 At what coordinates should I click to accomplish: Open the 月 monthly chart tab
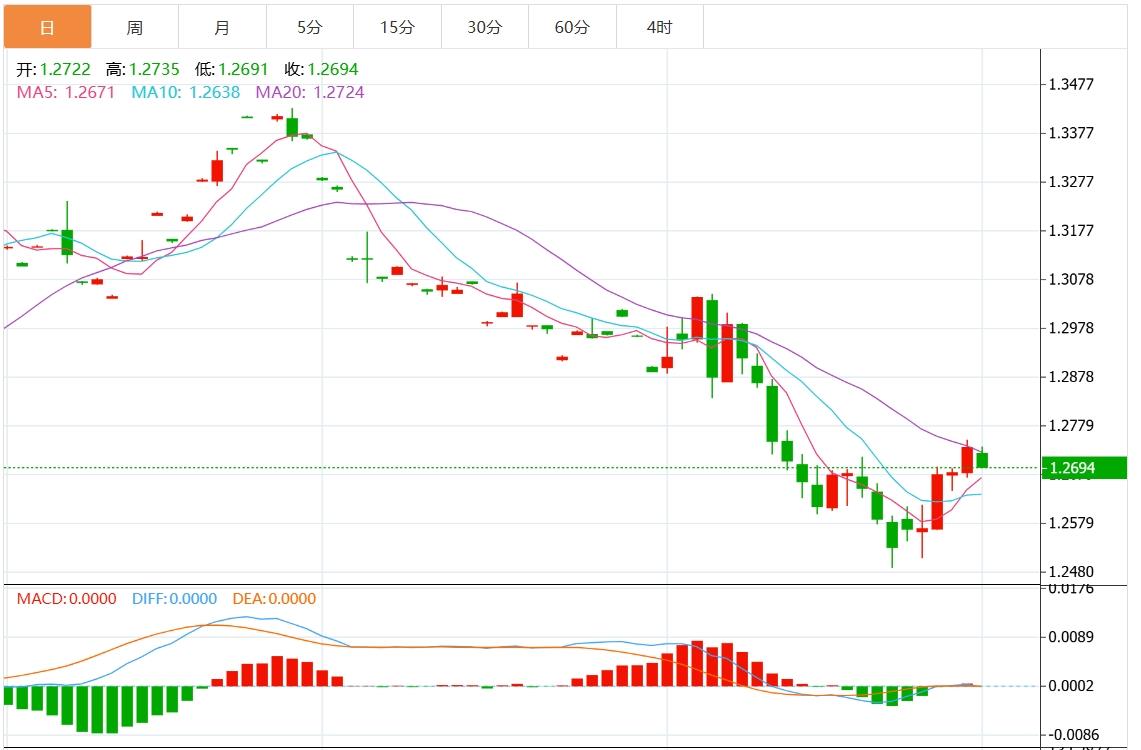(x=222, y=27)
